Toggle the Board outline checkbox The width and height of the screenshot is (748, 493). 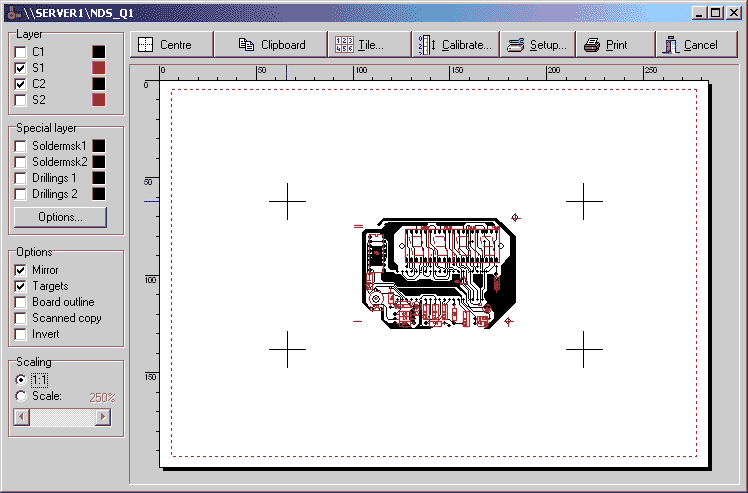[x=21, y=302]
